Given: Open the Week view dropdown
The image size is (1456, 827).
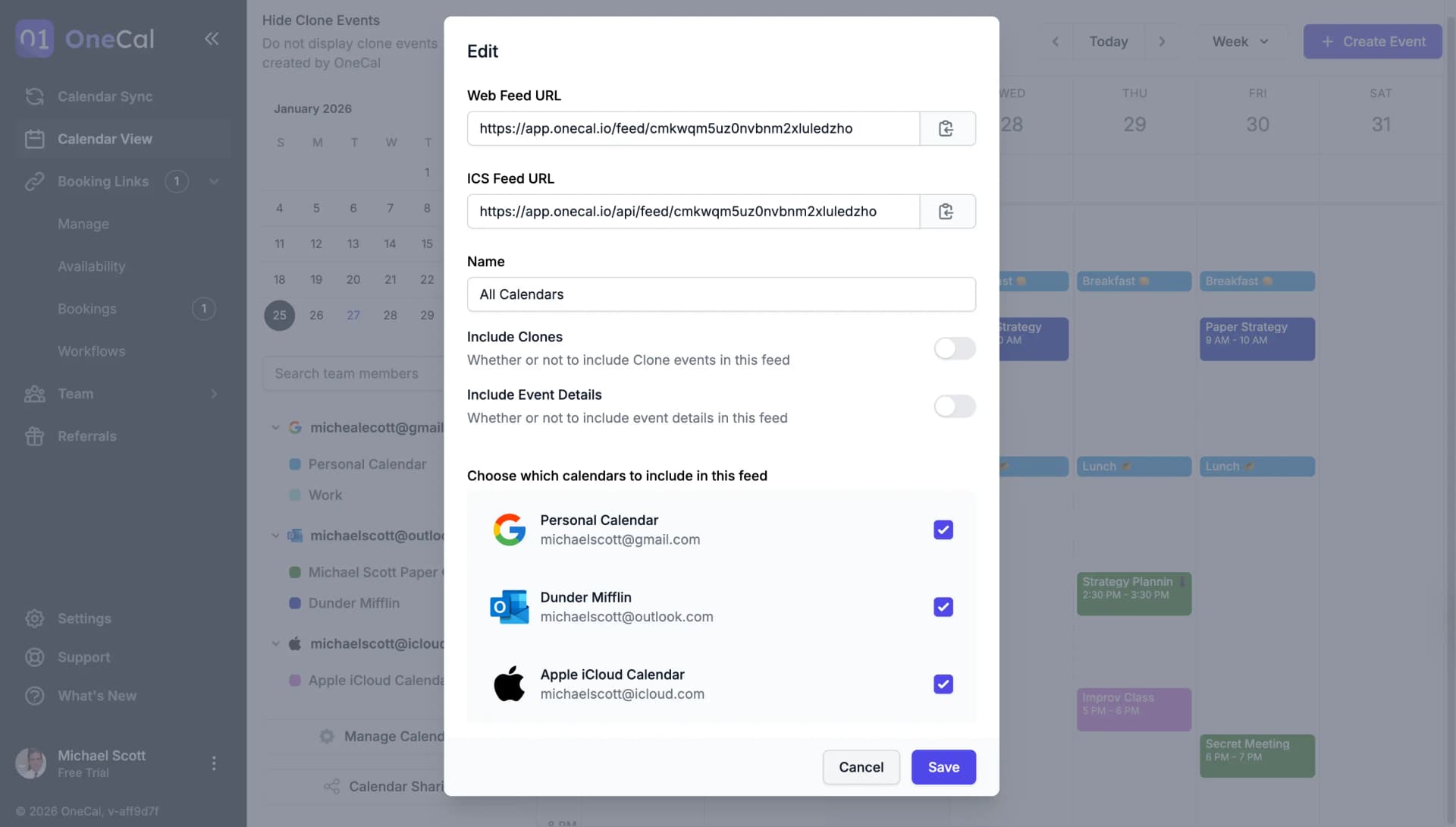Looking at the screenshot, I should (x=1239, y=42).
